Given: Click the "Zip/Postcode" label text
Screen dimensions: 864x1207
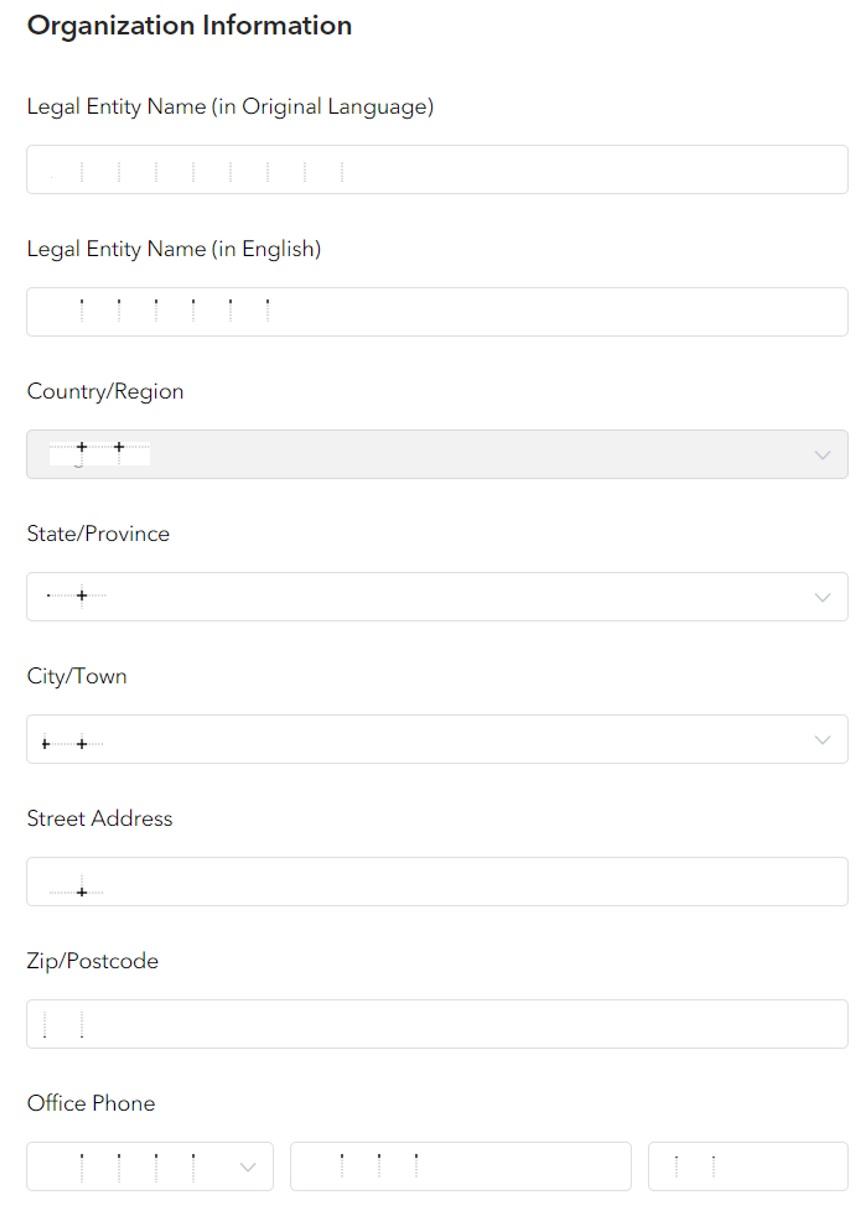Looking at the screenshot, I should pos(92,962).
